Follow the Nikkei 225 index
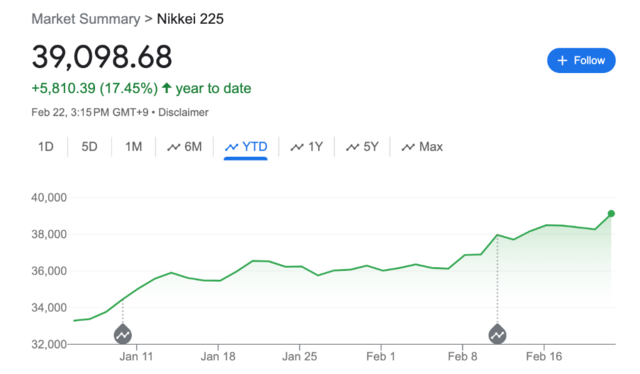This screenshot has height=374, width=640. coord(581,60)
